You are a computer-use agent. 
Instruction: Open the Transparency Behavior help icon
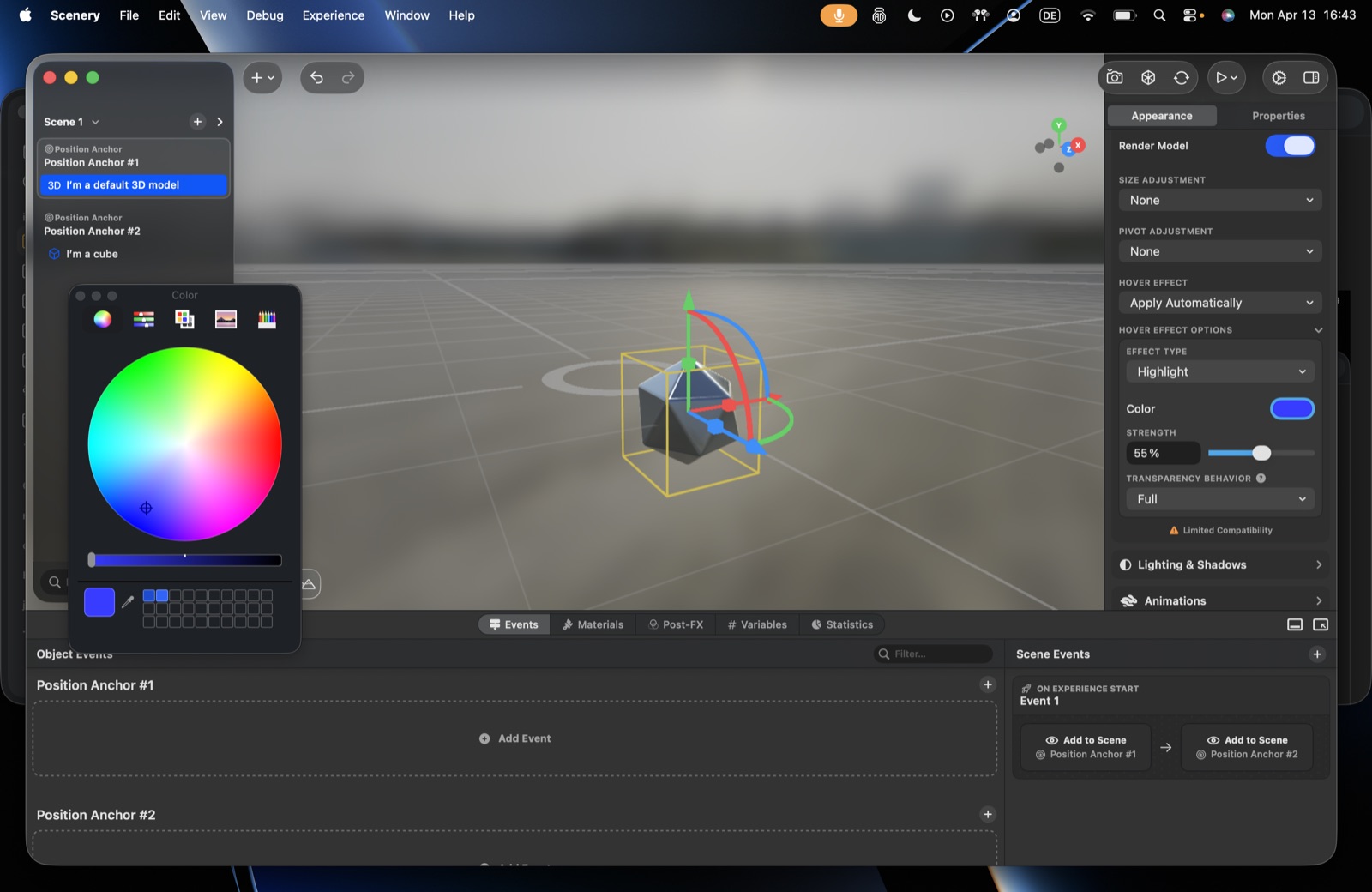[1261, 479]
